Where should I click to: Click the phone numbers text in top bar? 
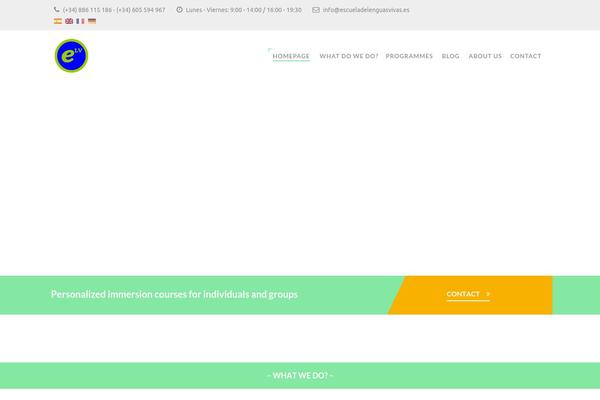[114, 10]
